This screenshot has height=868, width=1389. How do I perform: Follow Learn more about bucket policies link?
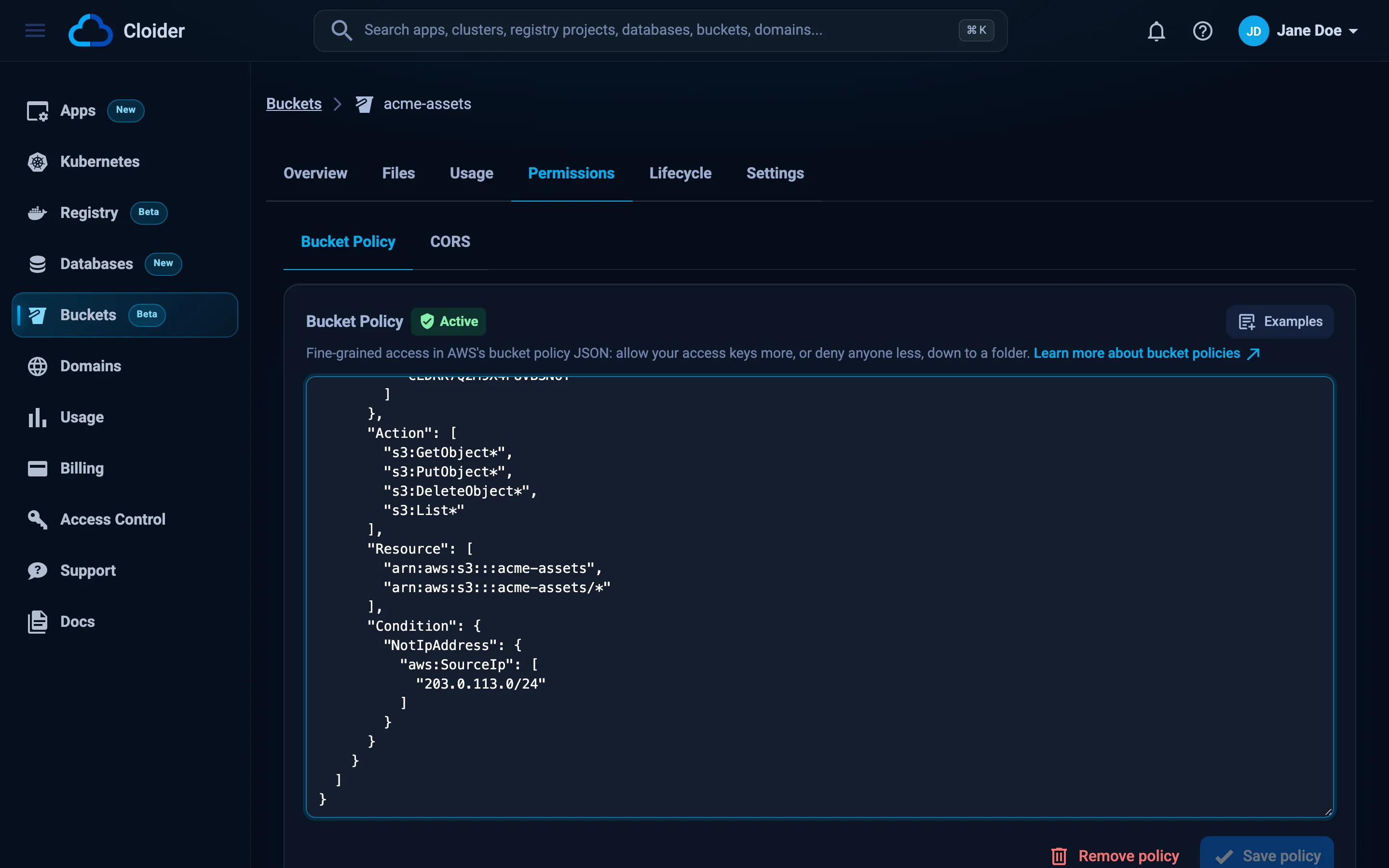coord(1146,353)
